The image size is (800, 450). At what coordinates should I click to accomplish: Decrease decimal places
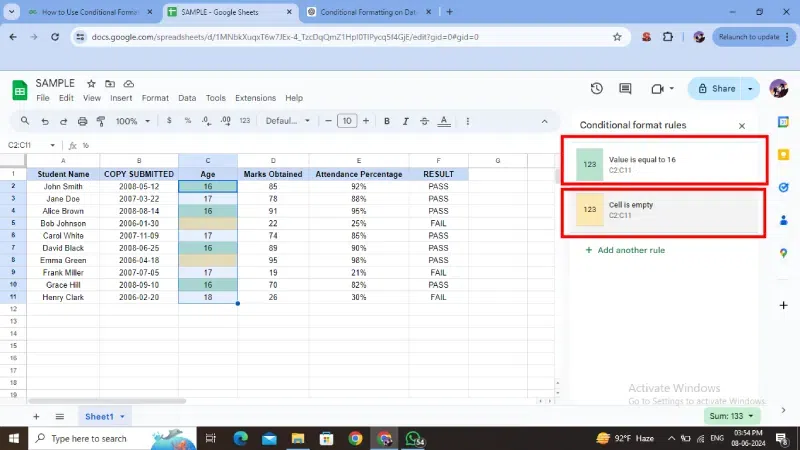pos(206,121)
